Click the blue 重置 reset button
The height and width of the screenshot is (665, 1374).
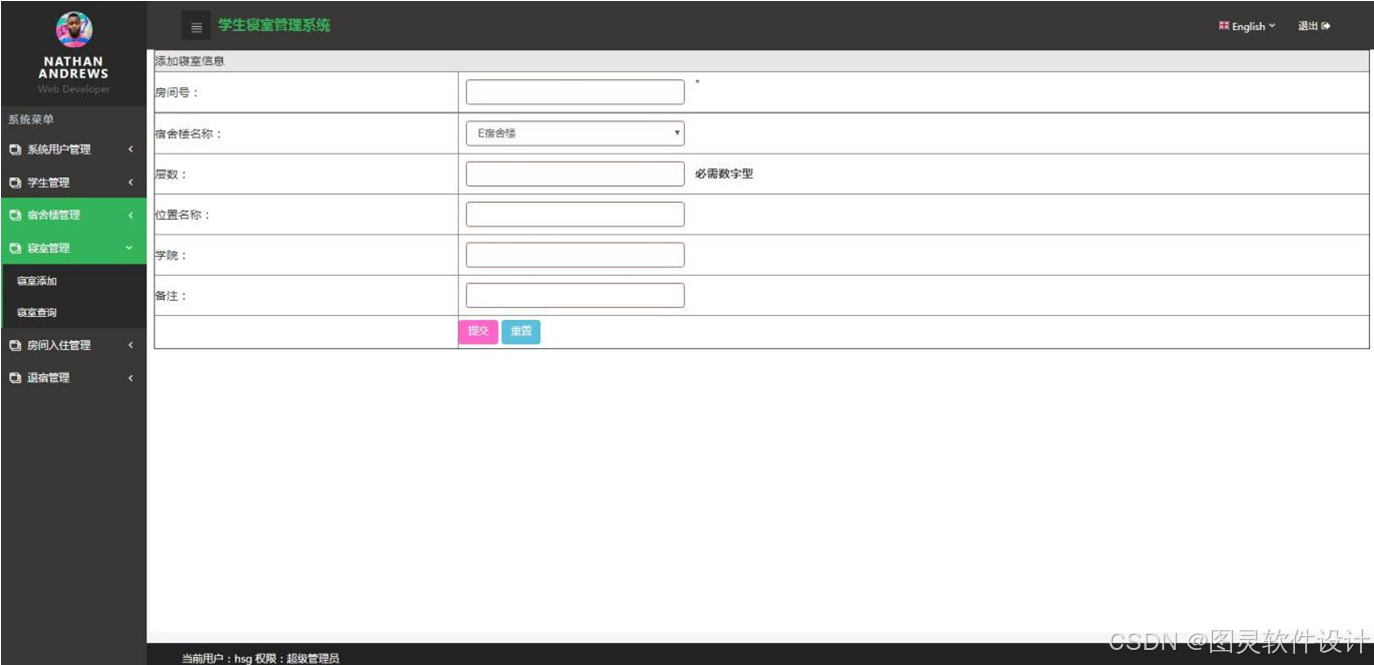point(521,332)
